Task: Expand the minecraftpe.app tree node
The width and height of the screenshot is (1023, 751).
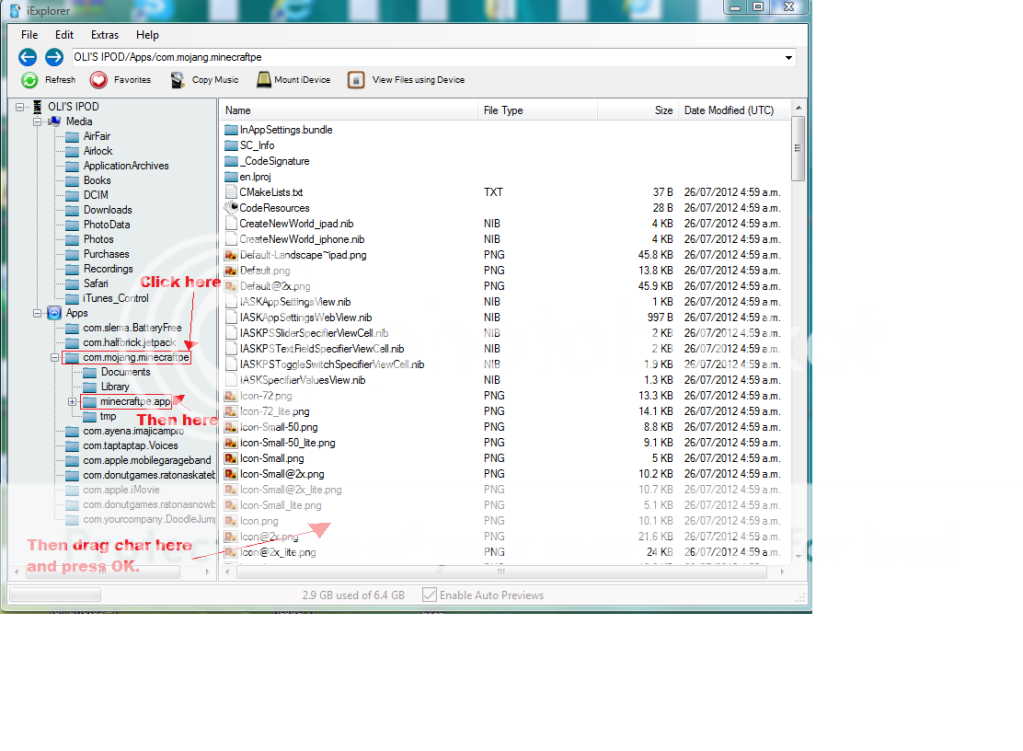Action: [72, 402]
